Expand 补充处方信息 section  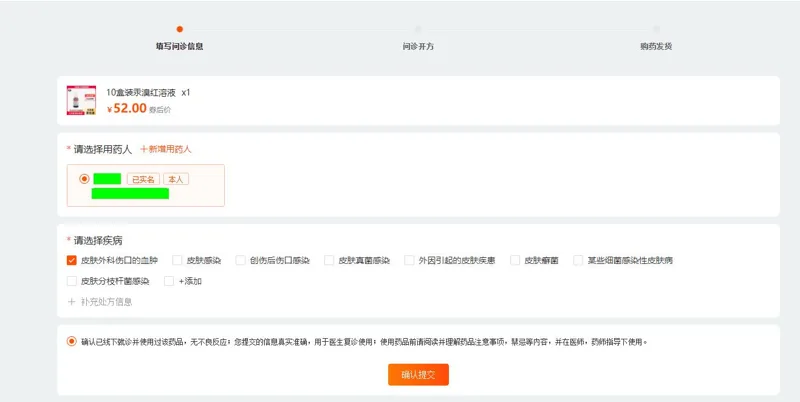(x=100, y=302)
